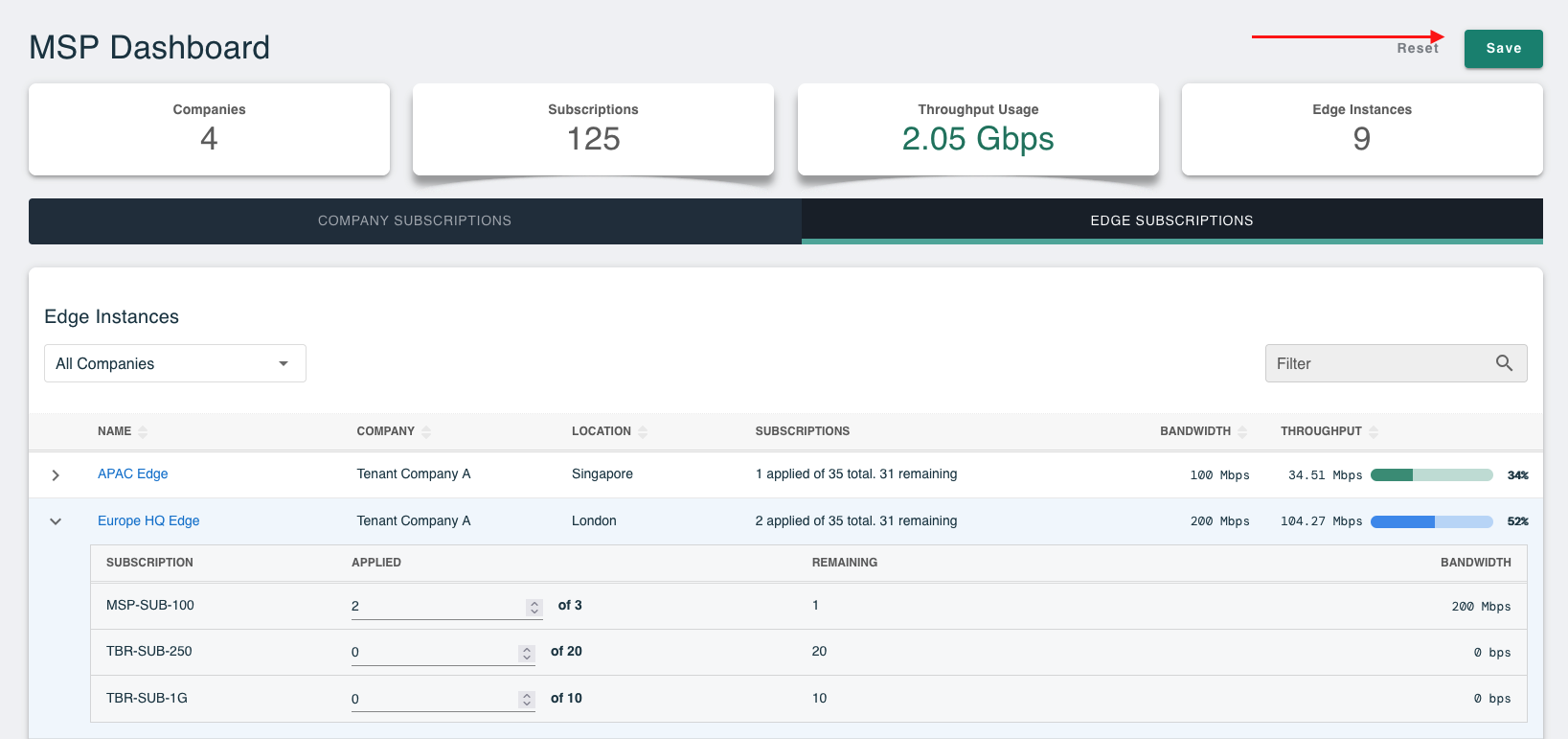Click the search magnifier icon in Filter

(1504, 363)
